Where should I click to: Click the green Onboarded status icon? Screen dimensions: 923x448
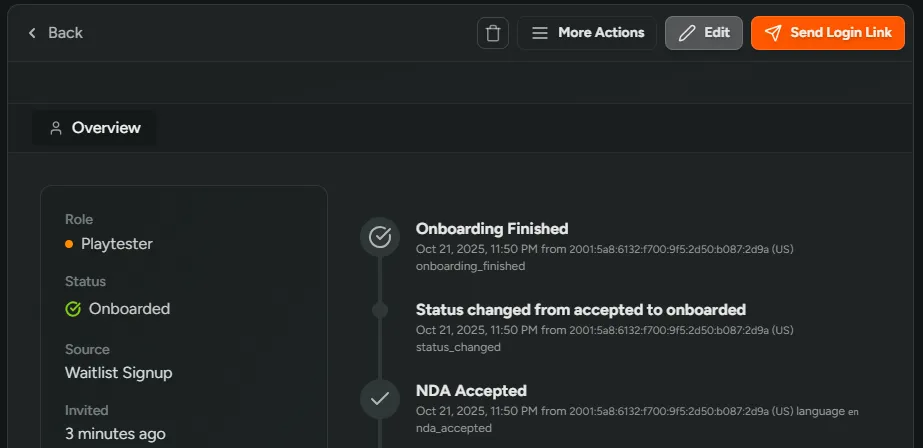click(x=73, y=309)
